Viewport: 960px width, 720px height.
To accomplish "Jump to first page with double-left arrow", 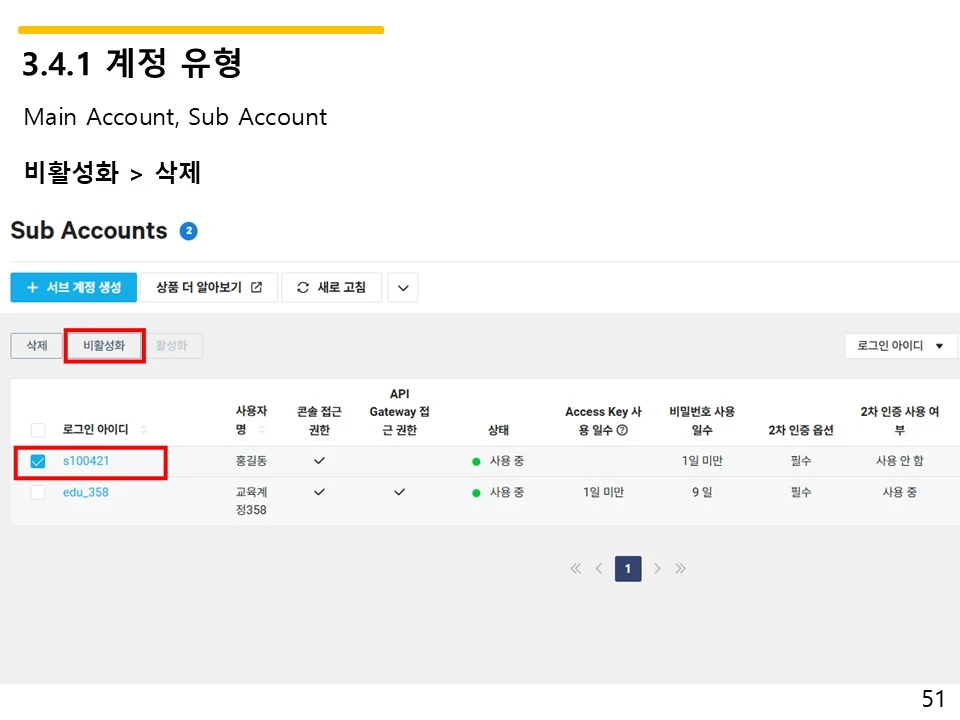I will [575, 568].
